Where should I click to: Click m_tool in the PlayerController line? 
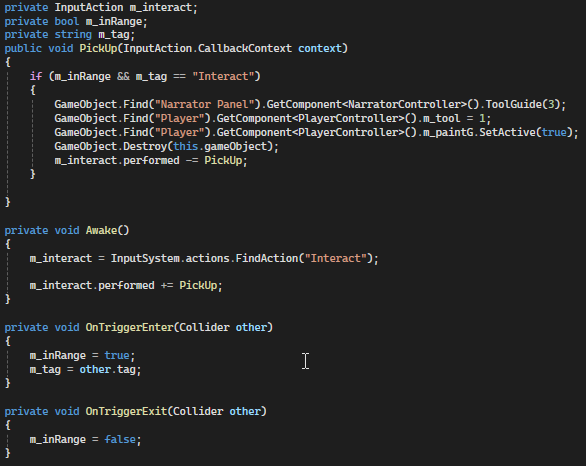coord(441,118)
